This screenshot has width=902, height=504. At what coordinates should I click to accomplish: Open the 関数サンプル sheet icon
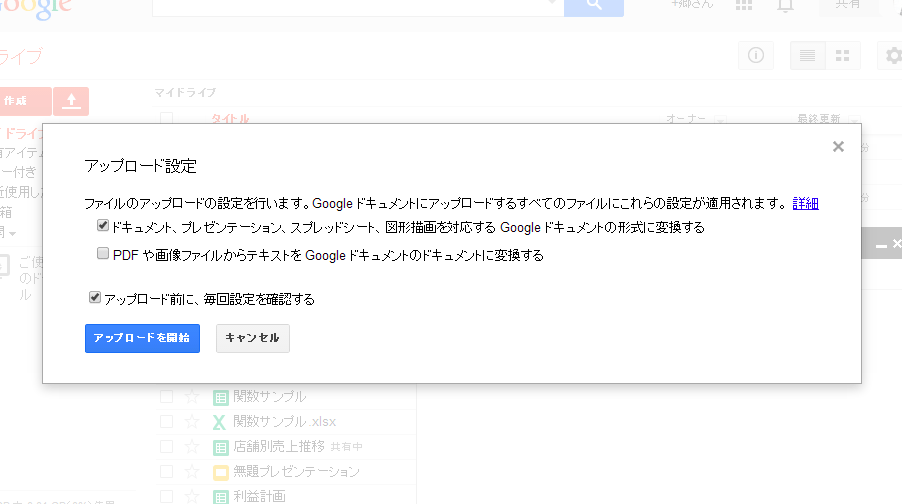click(220, 397)
